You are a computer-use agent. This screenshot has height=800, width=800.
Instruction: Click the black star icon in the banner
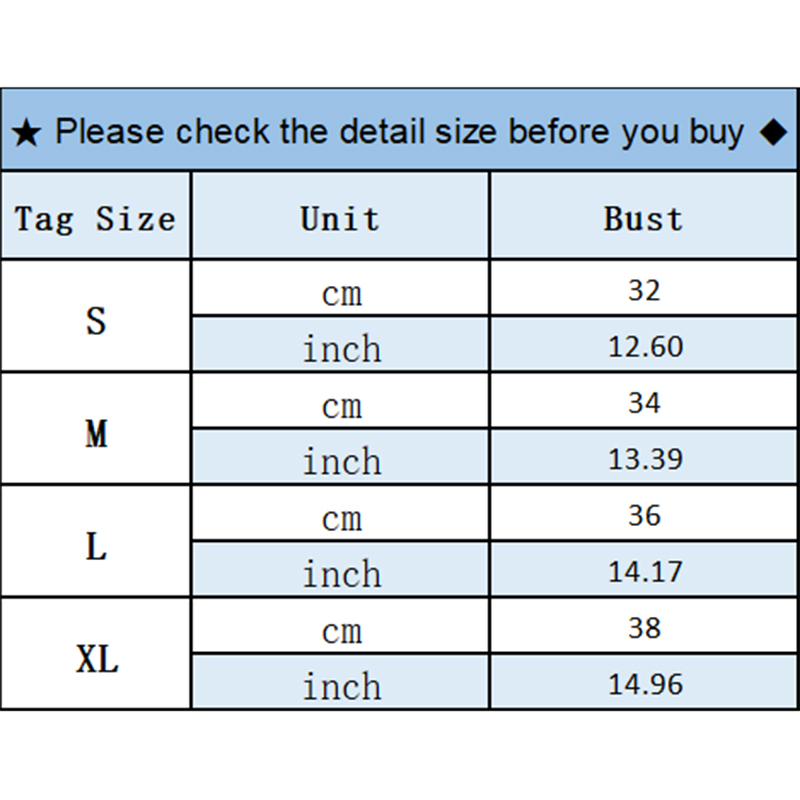pyautogui.click(x=27, y=133)
